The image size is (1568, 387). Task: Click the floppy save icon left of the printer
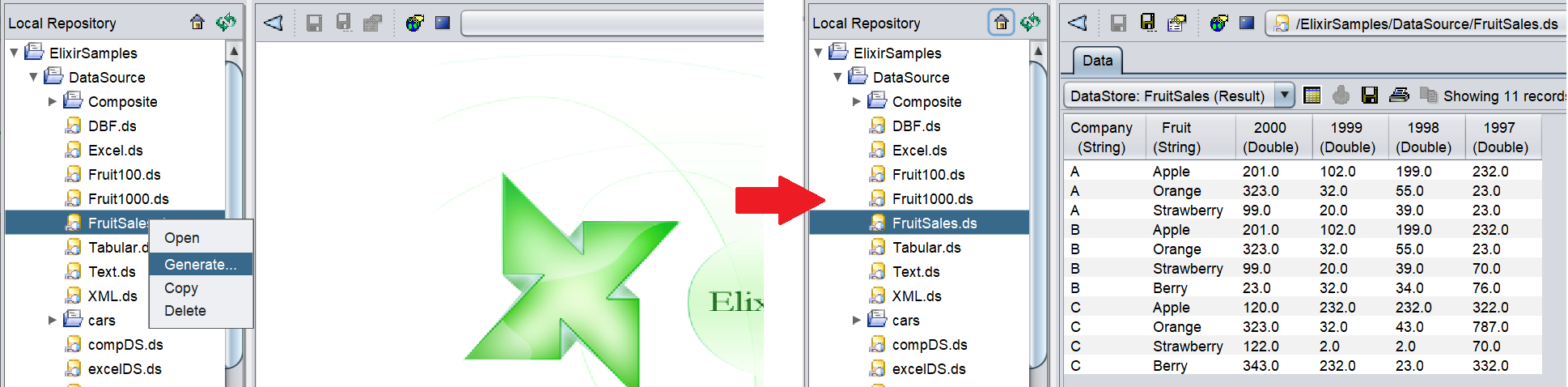[1370, 96]
